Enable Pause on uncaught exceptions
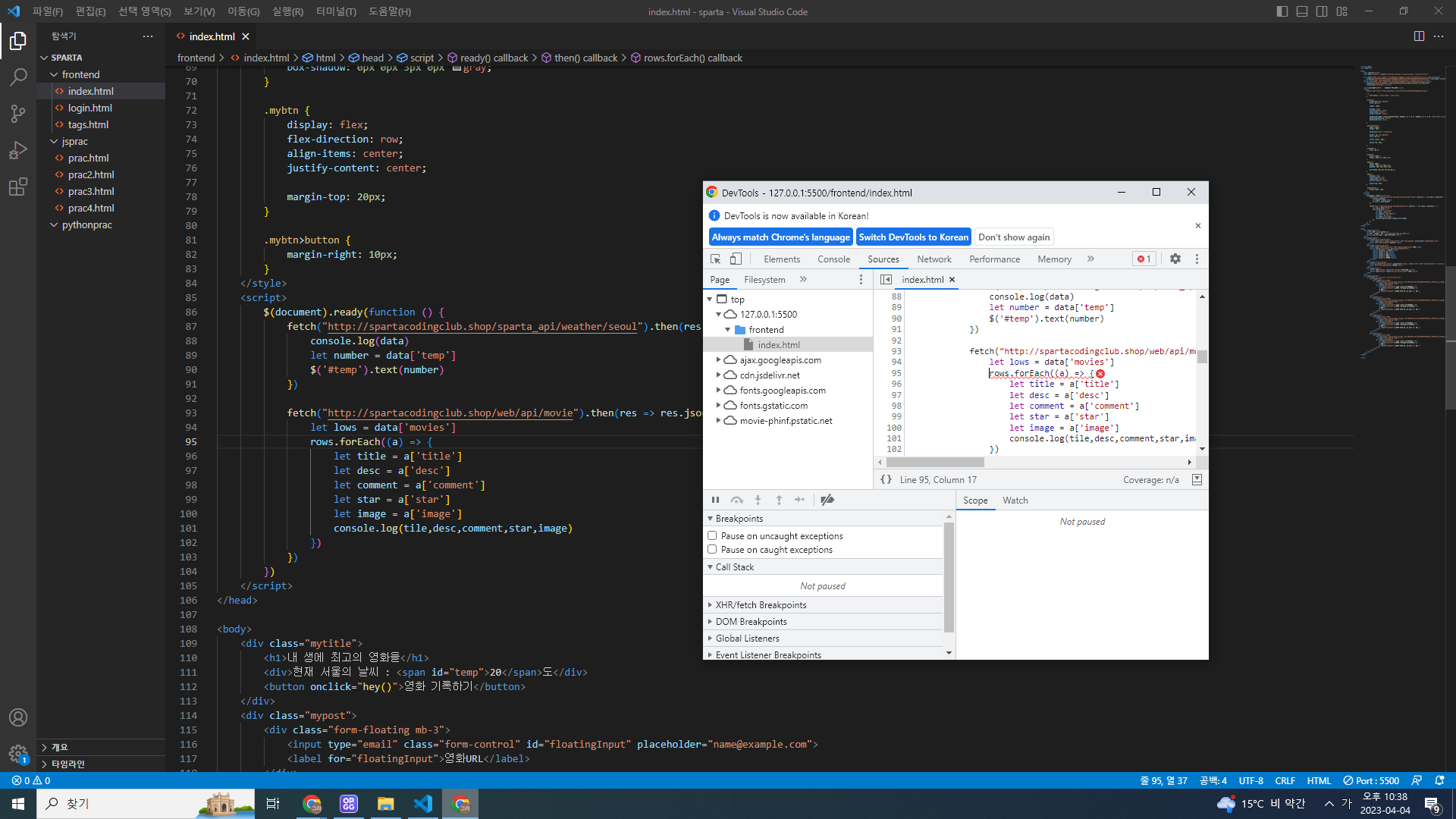 tap(712, 535)
